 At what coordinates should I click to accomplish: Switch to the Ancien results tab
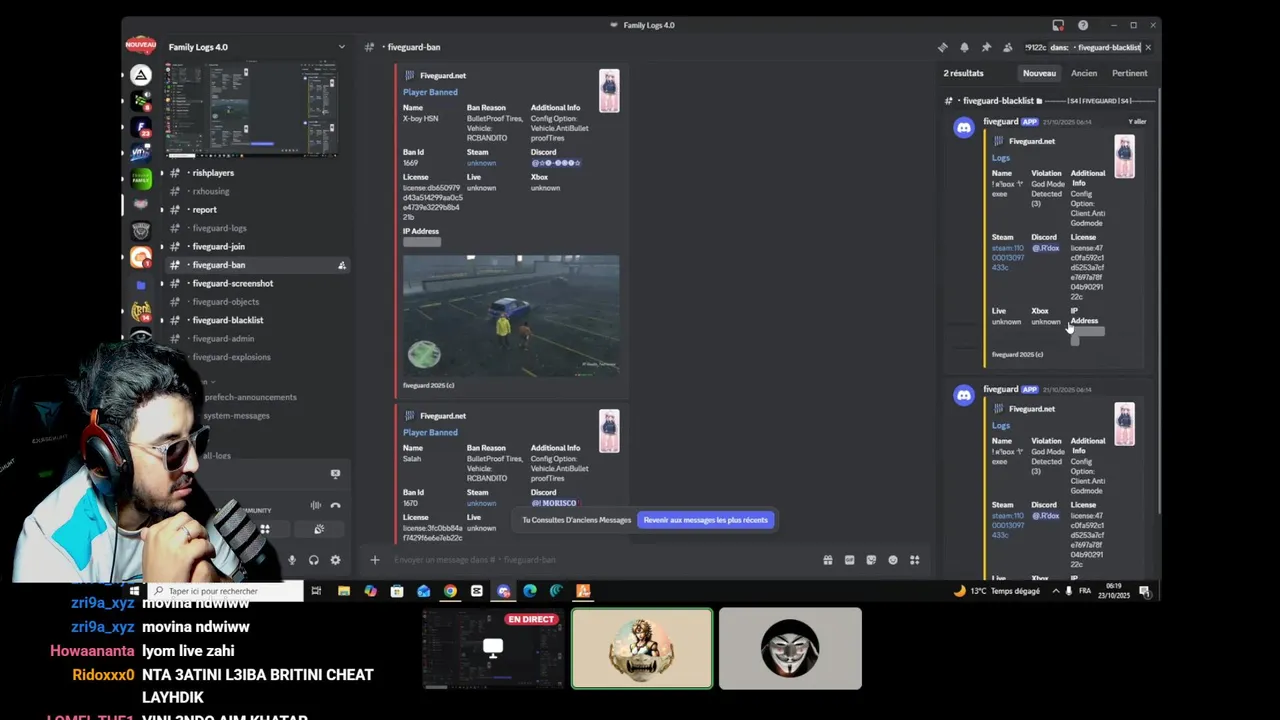coord(1084,73)
